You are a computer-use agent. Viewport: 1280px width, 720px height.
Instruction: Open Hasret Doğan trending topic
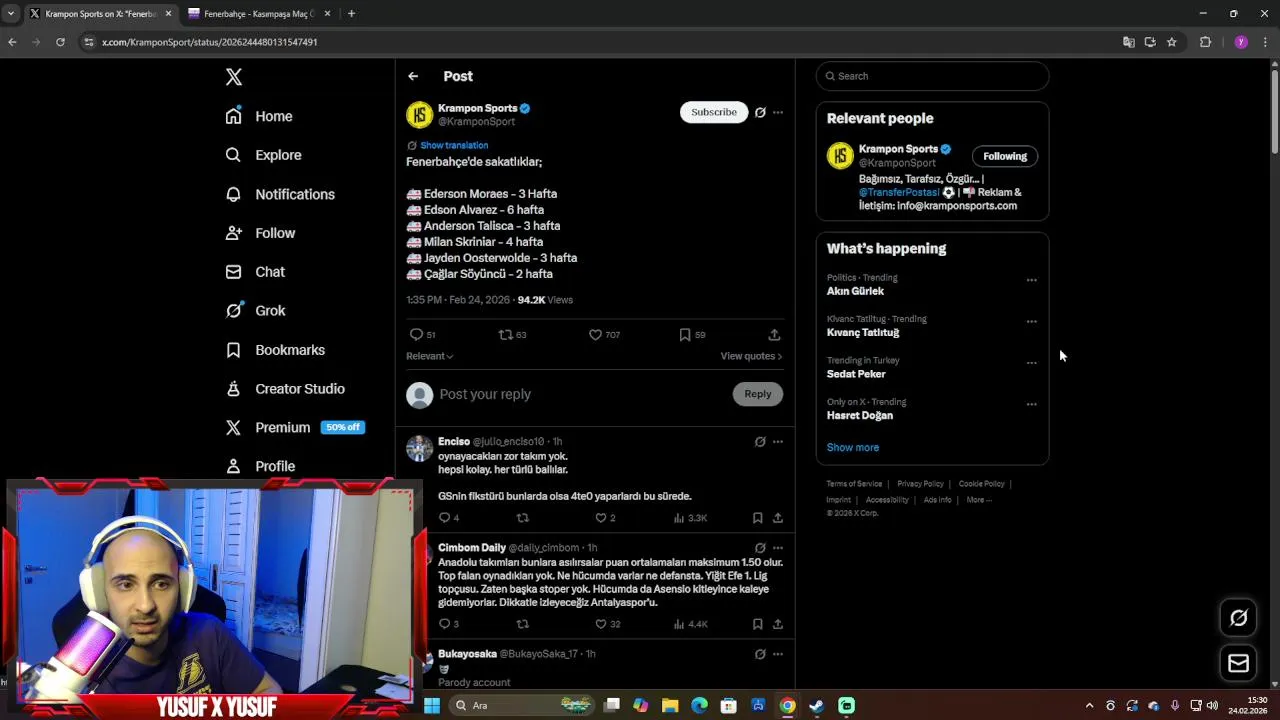pos(860,415)
